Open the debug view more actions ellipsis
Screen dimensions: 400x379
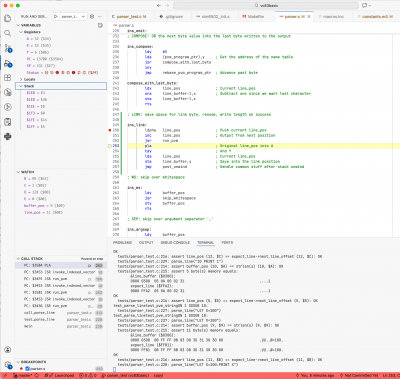[x=100, y=16]
